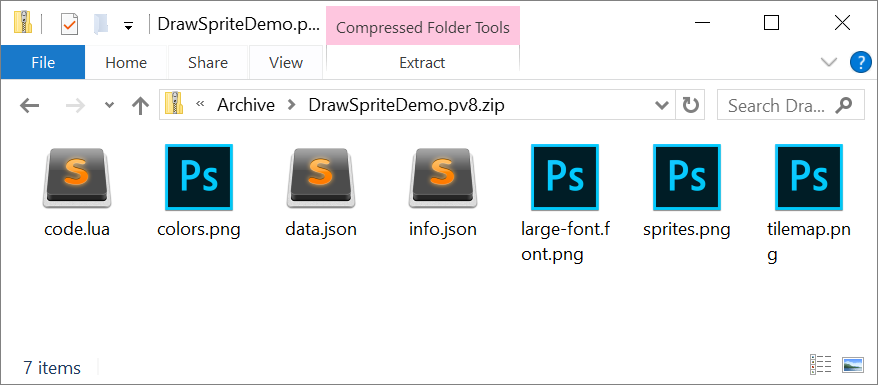878x385 pixels.
Task: Switch to details view layout
Action: [820, 364]
